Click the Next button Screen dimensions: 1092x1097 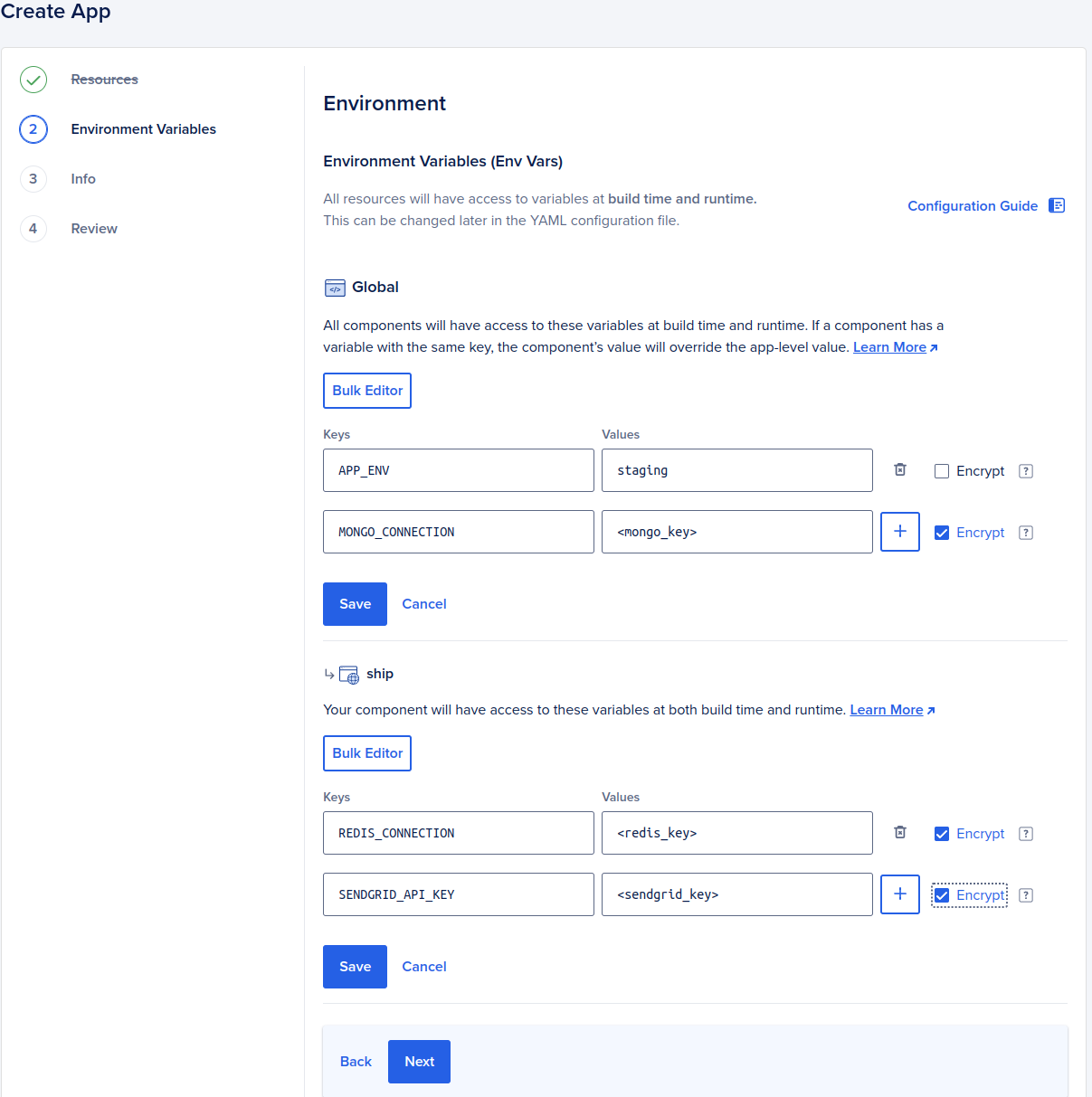click(418, 1061)
